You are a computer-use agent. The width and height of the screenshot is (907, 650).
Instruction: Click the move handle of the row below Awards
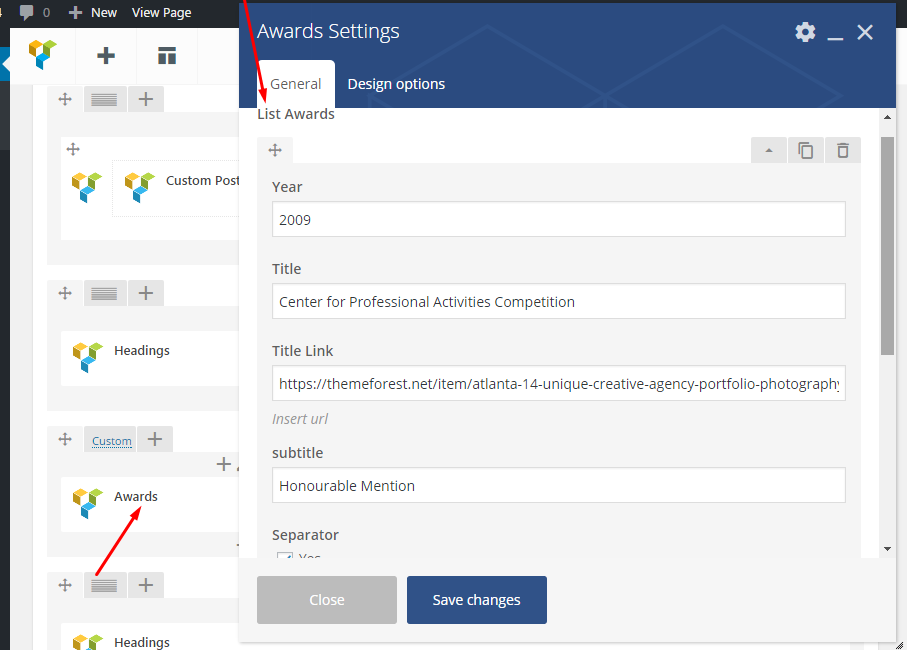[65, 585]
